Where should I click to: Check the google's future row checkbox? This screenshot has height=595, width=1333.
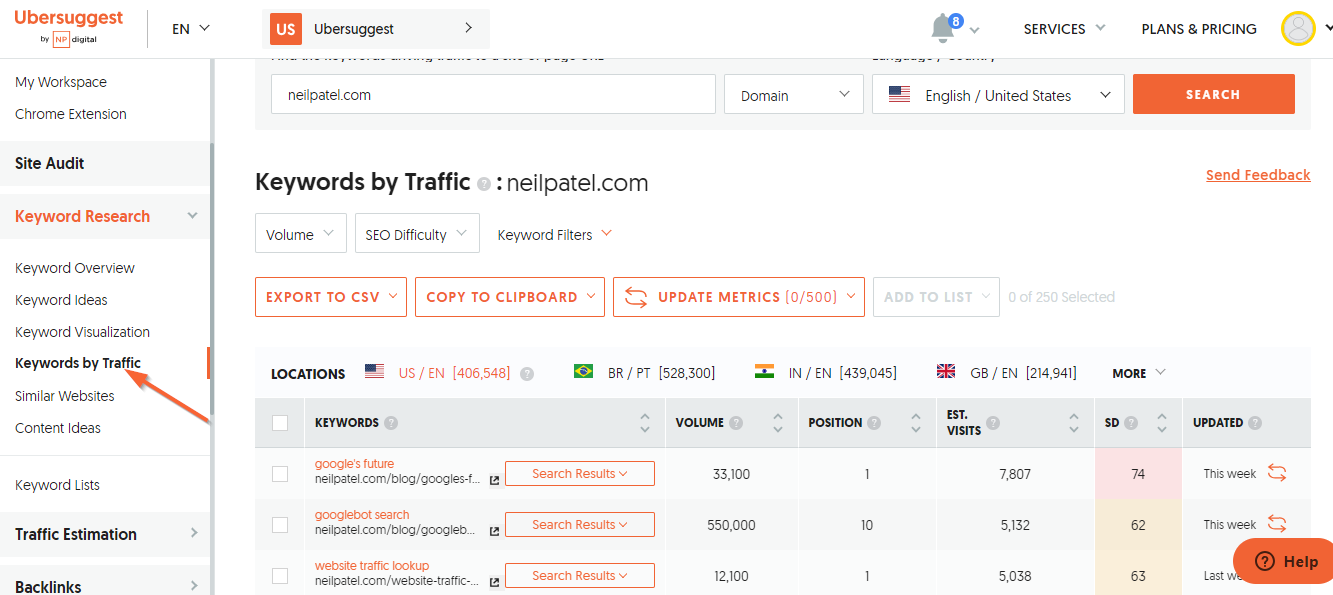pyautogui.click(x=280, y=474)
